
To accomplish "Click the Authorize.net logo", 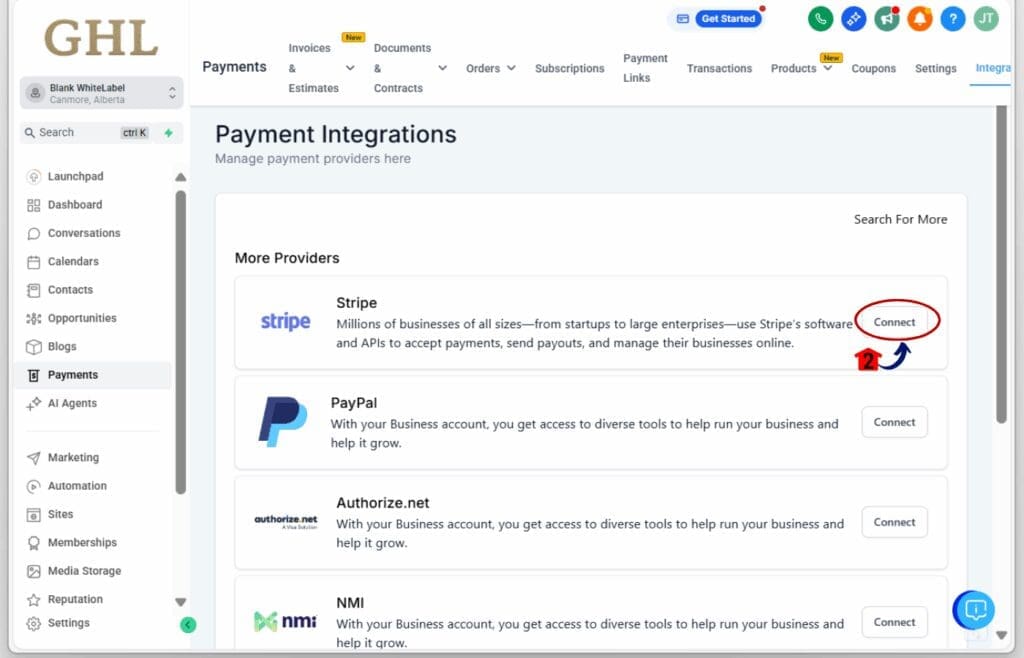I will [x=285, y=521].
